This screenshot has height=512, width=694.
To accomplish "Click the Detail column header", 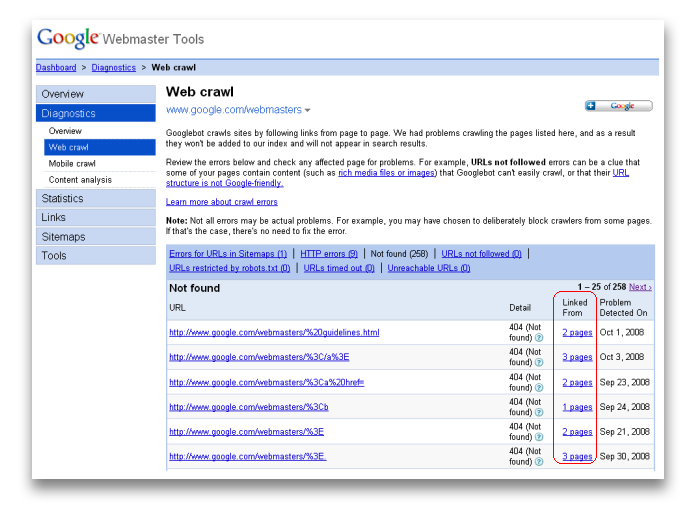I will point(520,308).
